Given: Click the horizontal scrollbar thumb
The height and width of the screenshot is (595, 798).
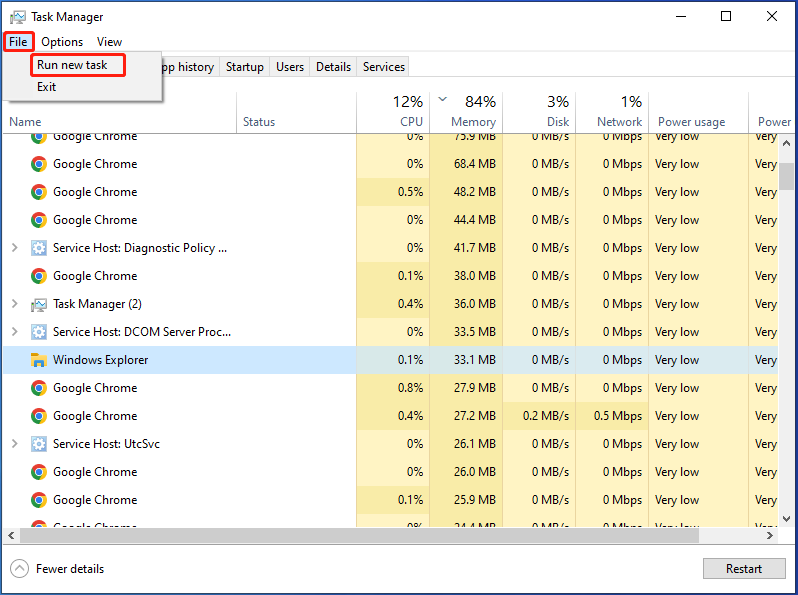Looking at the screenshot, I should pyautogui.click(x=359, y=535).
